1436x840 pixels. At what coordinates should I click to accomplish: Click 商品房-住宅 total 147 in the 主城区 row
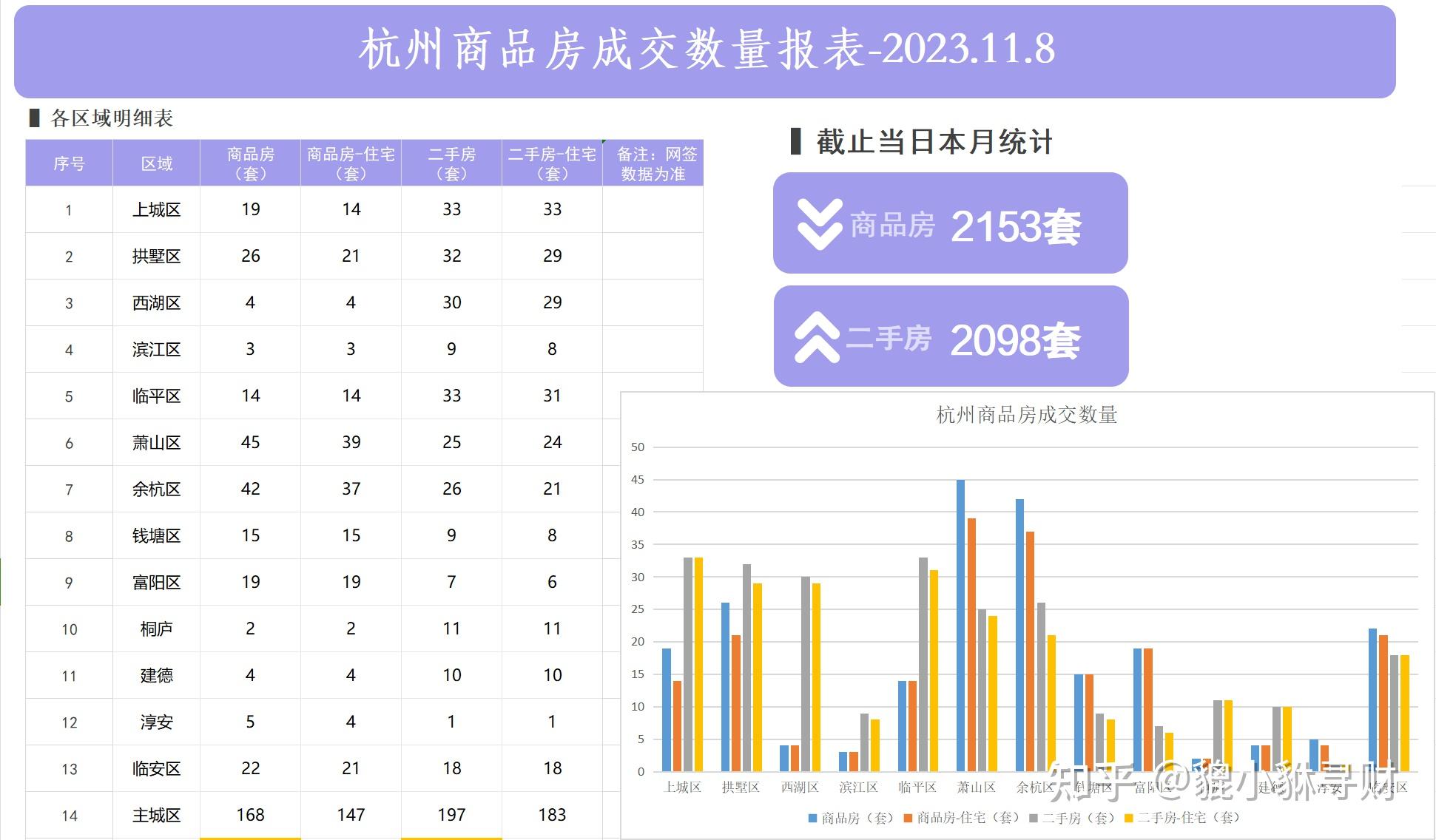tap(351, 815)
